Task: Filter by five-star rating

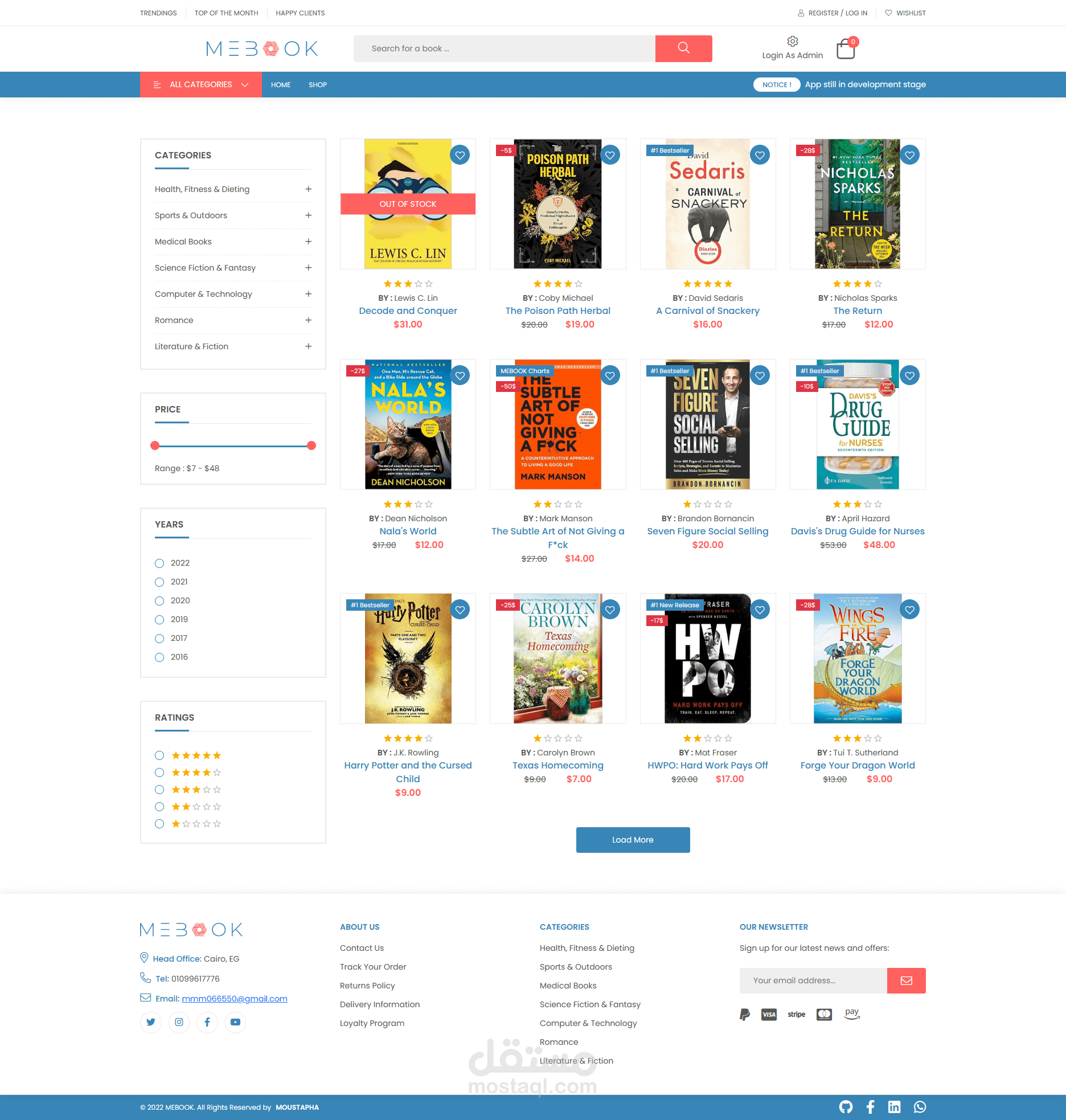Action: 159,755
